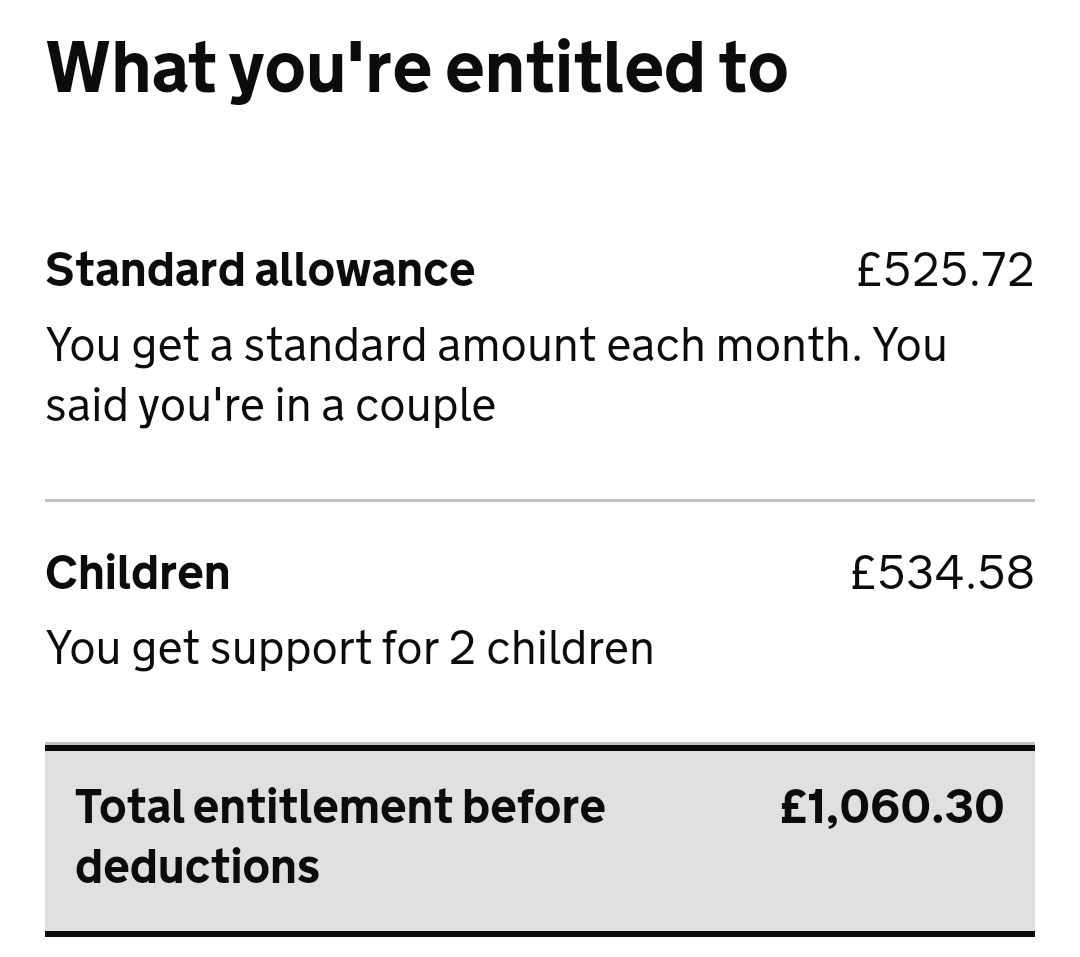Image resolution: width=1080 pixels, height=957 pixels.
Task: Click the £1,060.30 total amount
Action: (891, 807)
